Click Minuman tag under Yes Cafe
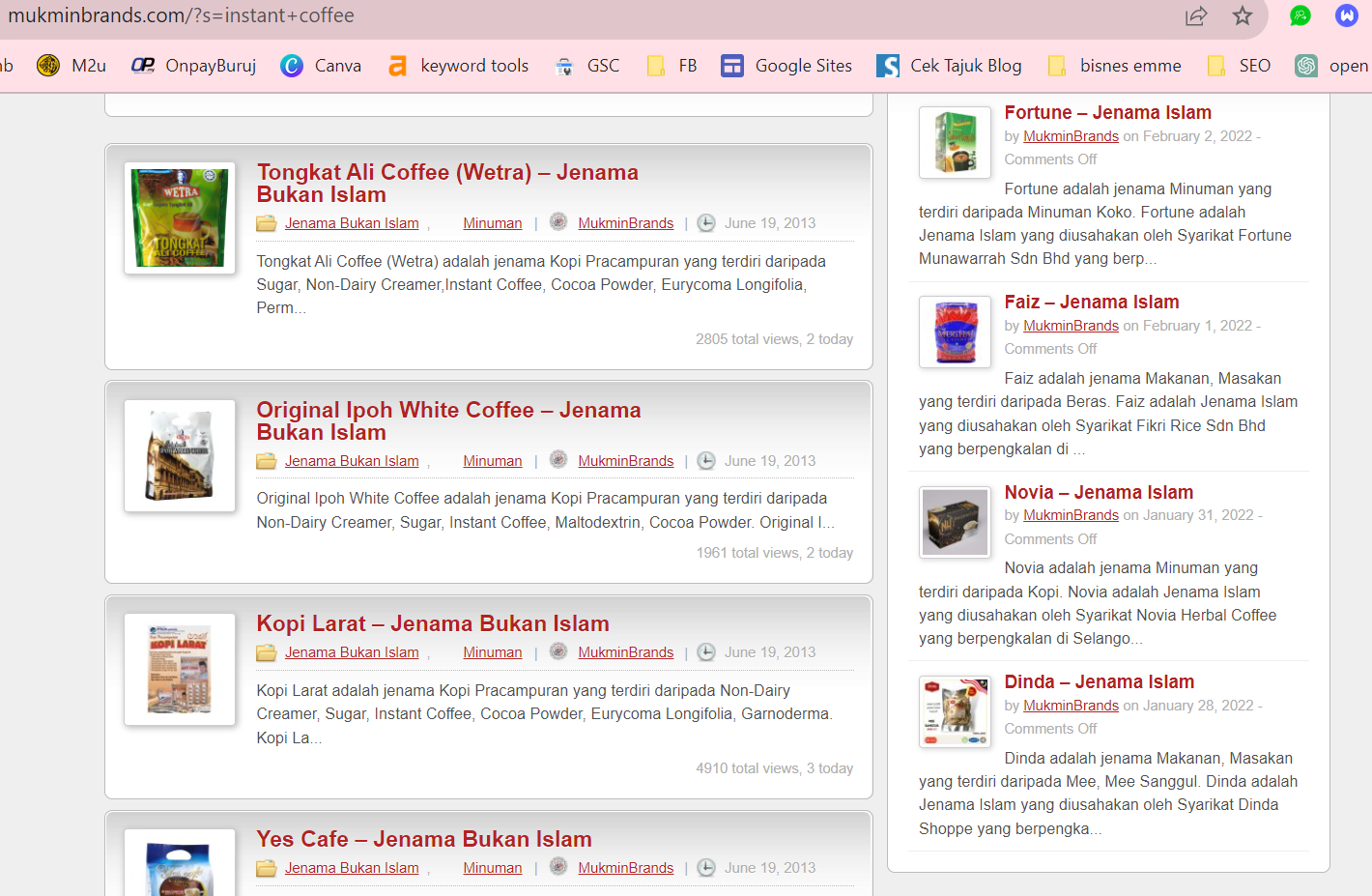Viewport: 1372px width, 896px height. click(x=493, y=868)
